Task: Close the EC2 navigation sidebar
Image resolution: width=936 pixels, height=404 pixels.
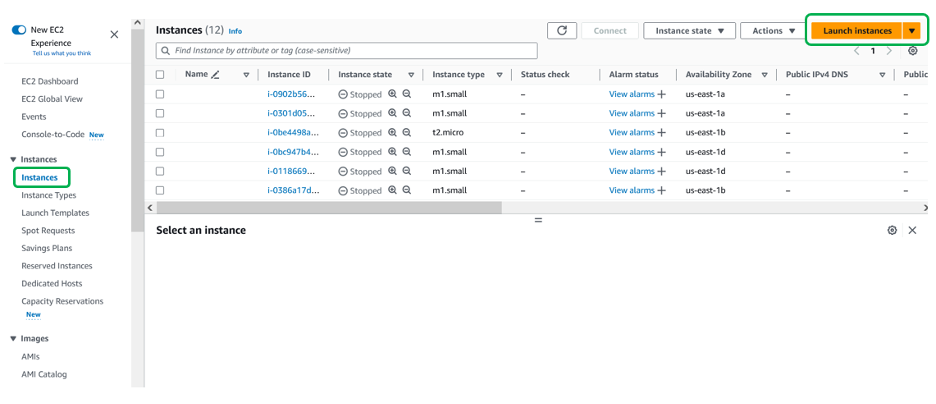Action: [x=114, y=35]
